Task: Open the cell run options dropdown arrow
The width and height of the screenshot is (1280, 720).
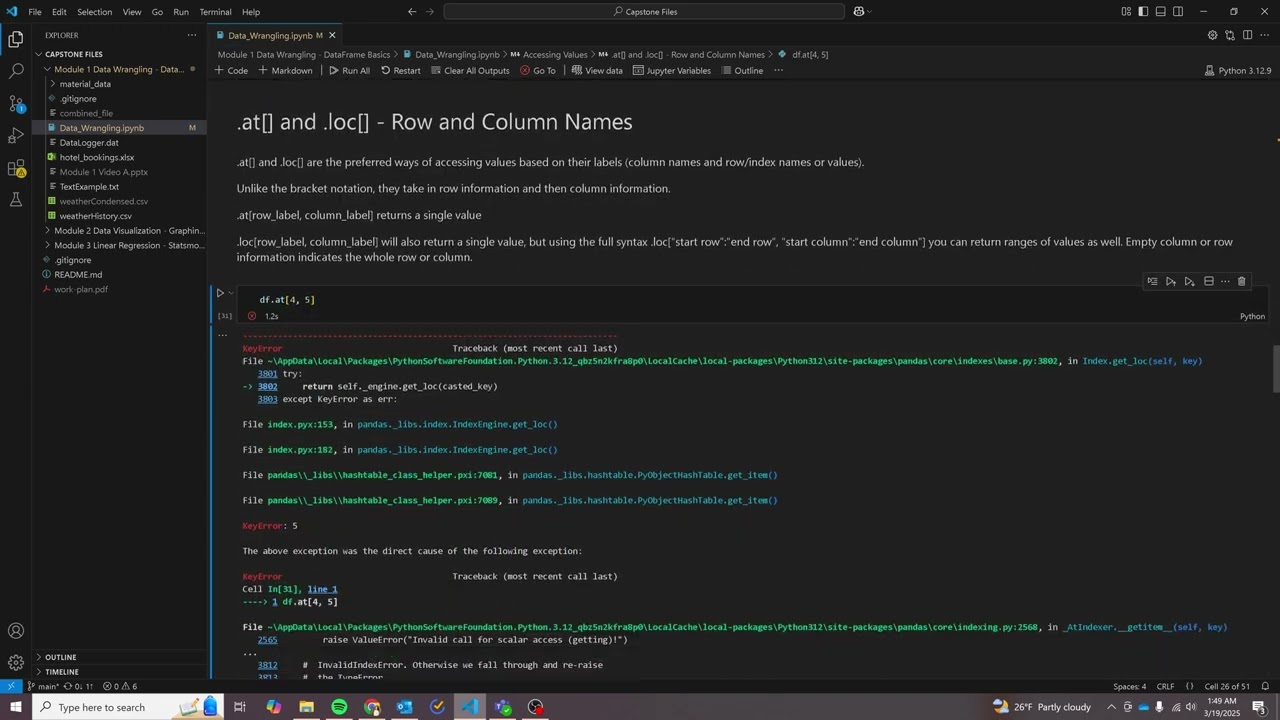Action: click(x=231, y=293)
